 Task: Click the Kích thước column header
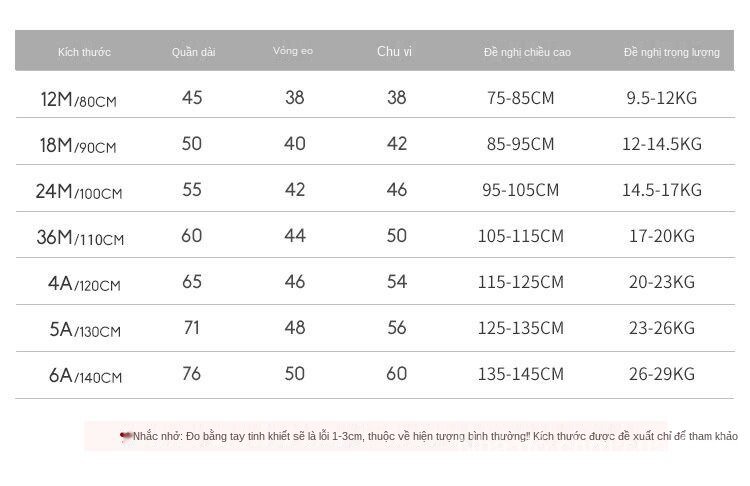(84, 52)
